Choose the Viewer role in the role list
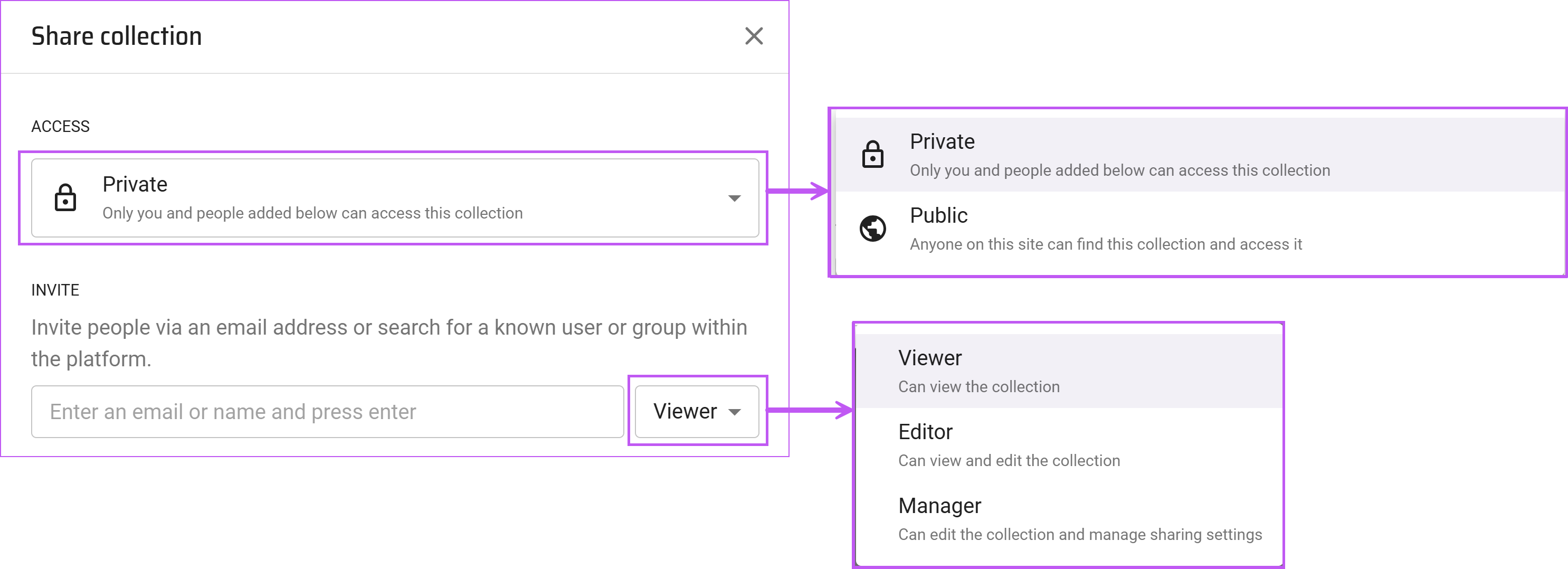 pos(929,358)
